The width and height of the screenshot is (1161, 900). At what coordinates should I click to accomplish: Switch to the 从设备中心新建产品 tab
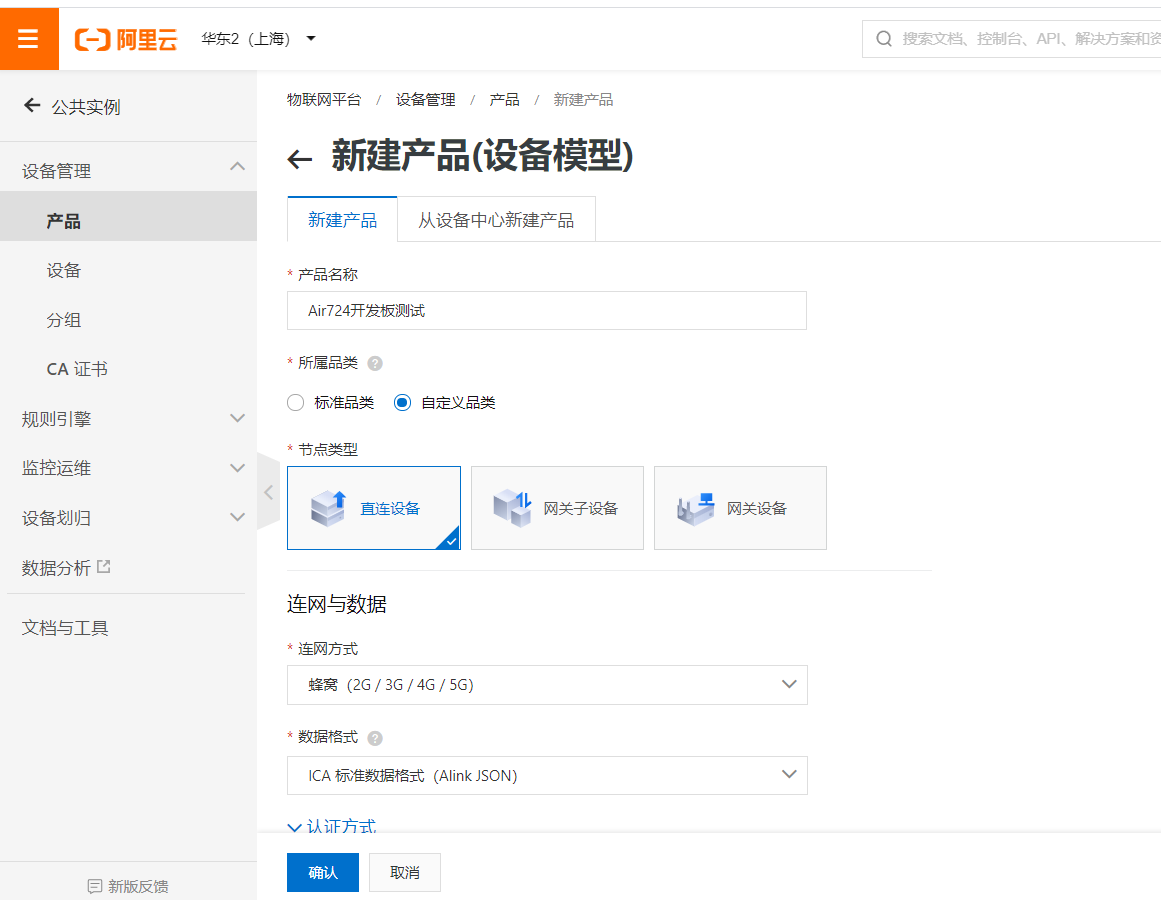click(x=496, y=219)
